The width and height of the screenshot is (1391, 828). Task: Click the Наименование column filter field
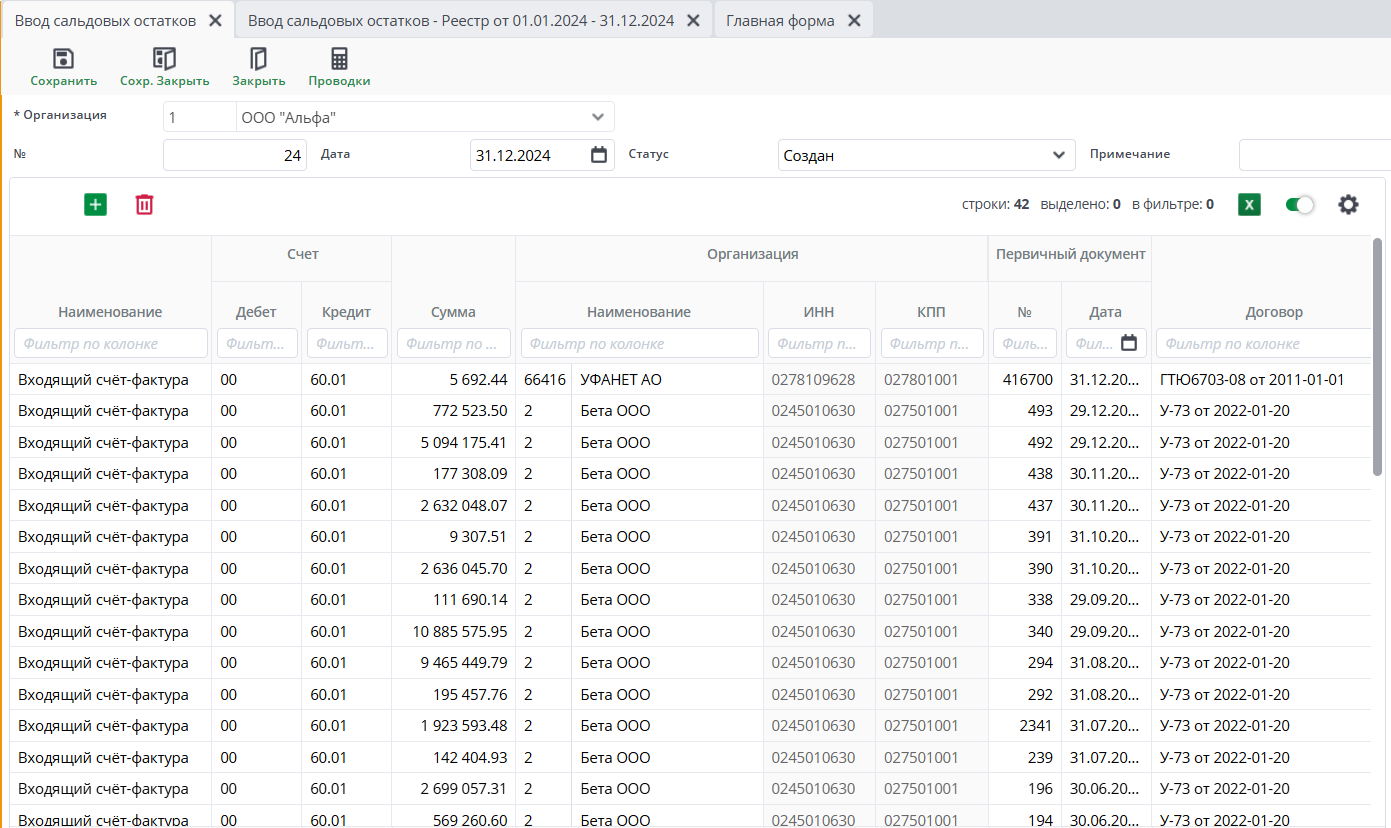pos(110,343)
